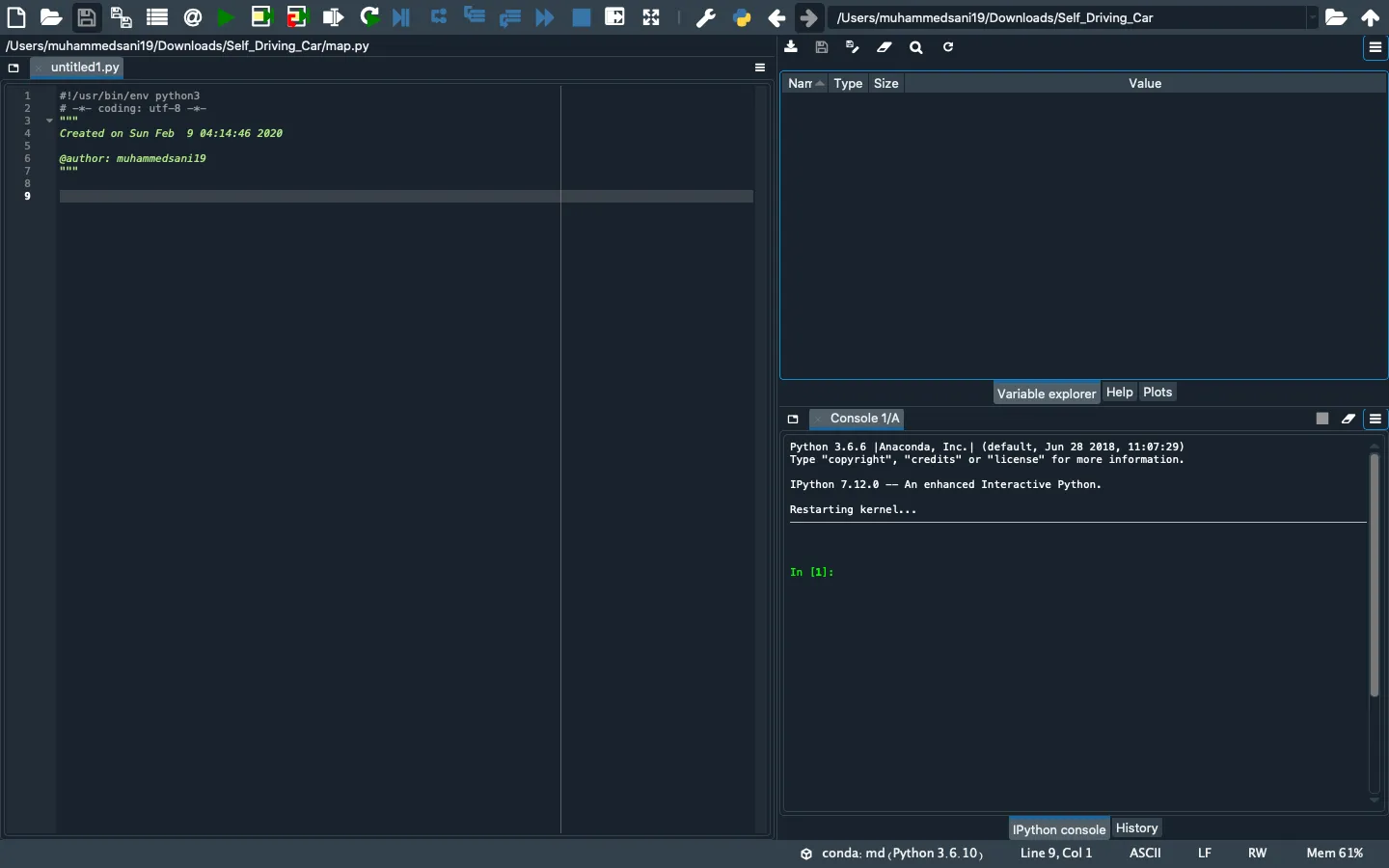The image size is (1389, 868).
Task: Click the ASCII encoding status
Action: [x=1145, y=854]
